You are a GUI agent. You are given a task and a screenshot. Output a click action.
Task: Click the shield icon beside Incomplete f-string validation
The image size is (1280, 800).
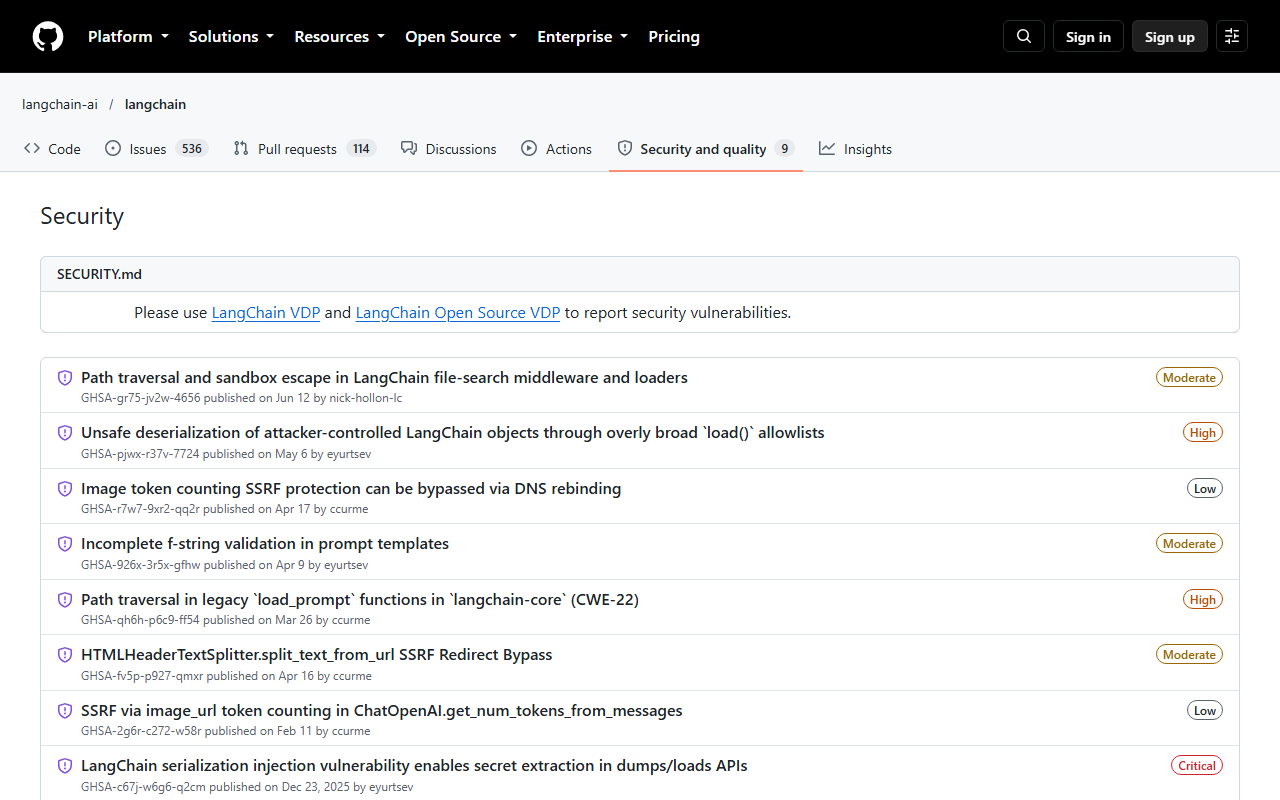[65, 544]
